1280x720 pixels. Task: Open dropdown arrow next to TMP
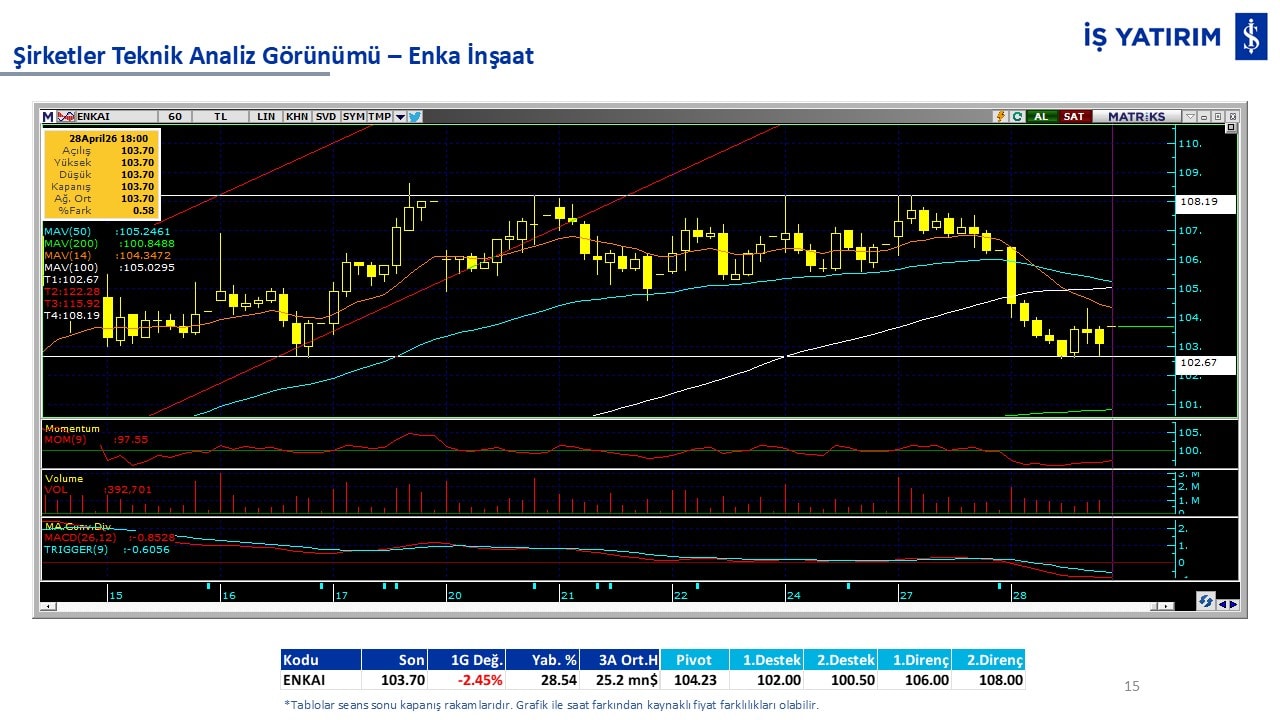(400, 116)
